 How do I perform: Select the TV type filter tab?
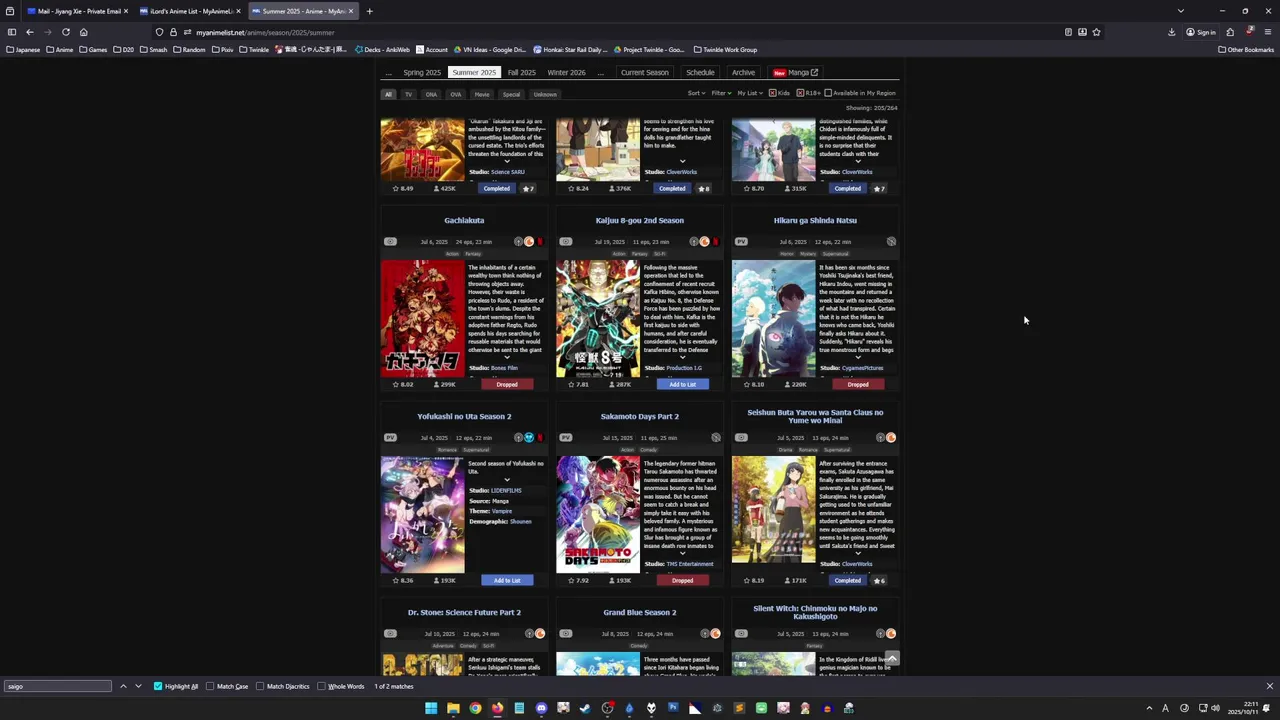tap(408, 94)
